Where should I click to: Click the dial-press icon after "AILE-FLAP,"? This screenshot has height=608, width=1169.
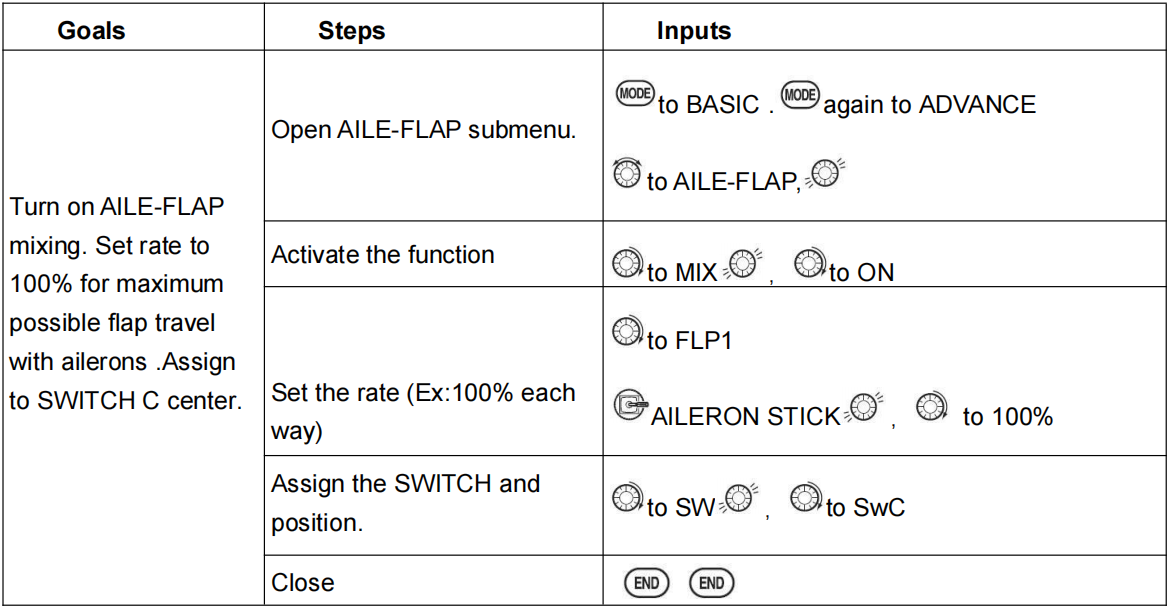tap(827, 173)
